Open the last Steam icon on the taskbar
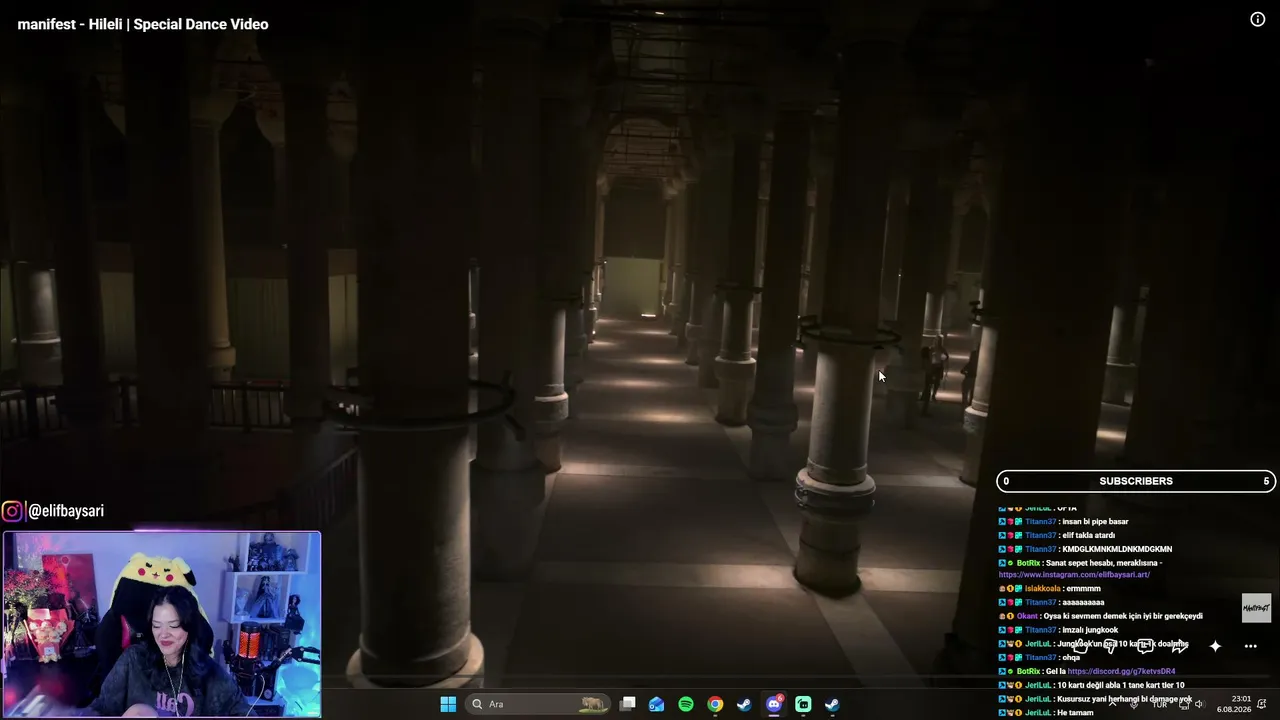The width and height of the screenshot is (1280, 720). [832, 704]
